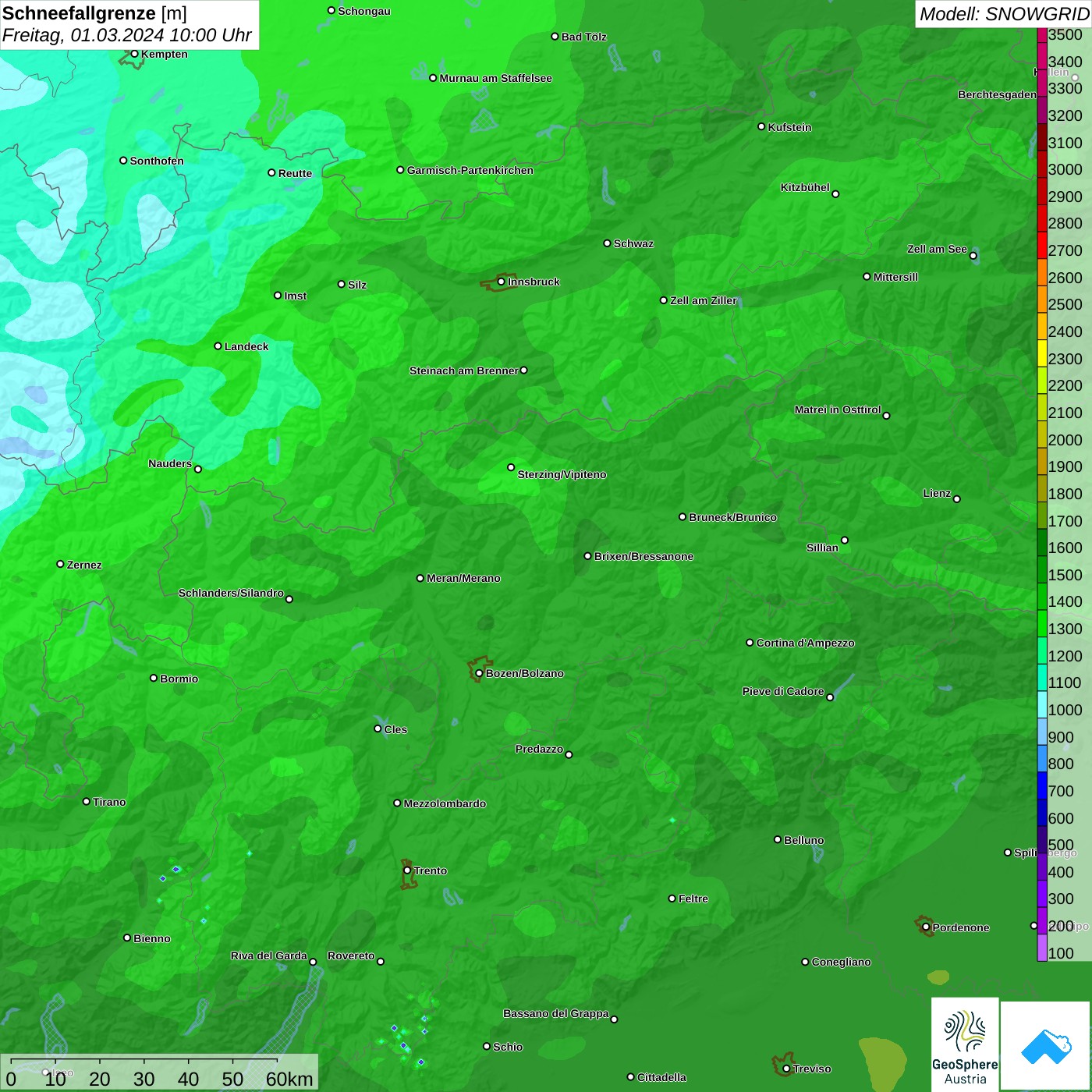Click the Mezzolombardo label

tap(445, 803)
